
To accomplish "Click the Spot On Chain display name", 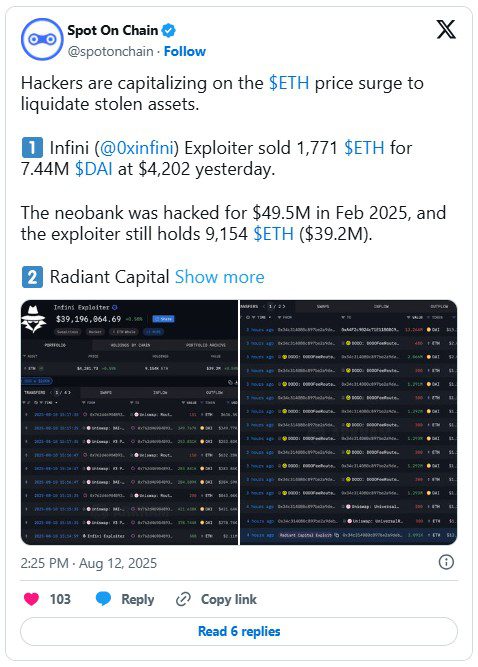I will point(113,30).
